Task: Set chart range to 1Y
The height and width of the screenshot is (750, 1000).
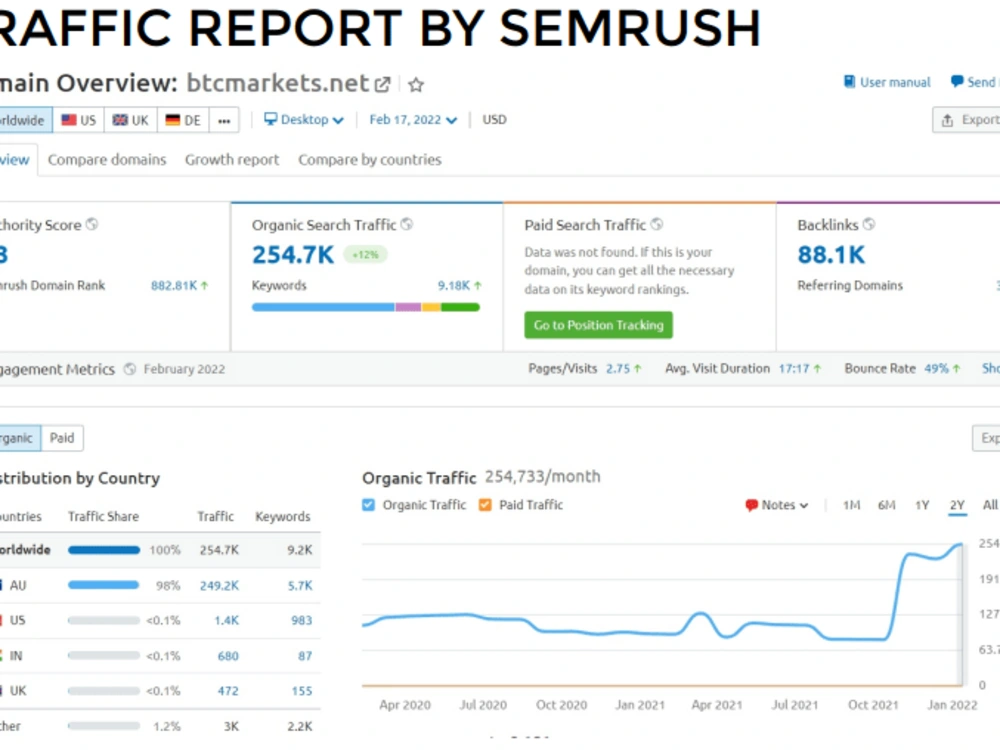Action: pos(922,505)
